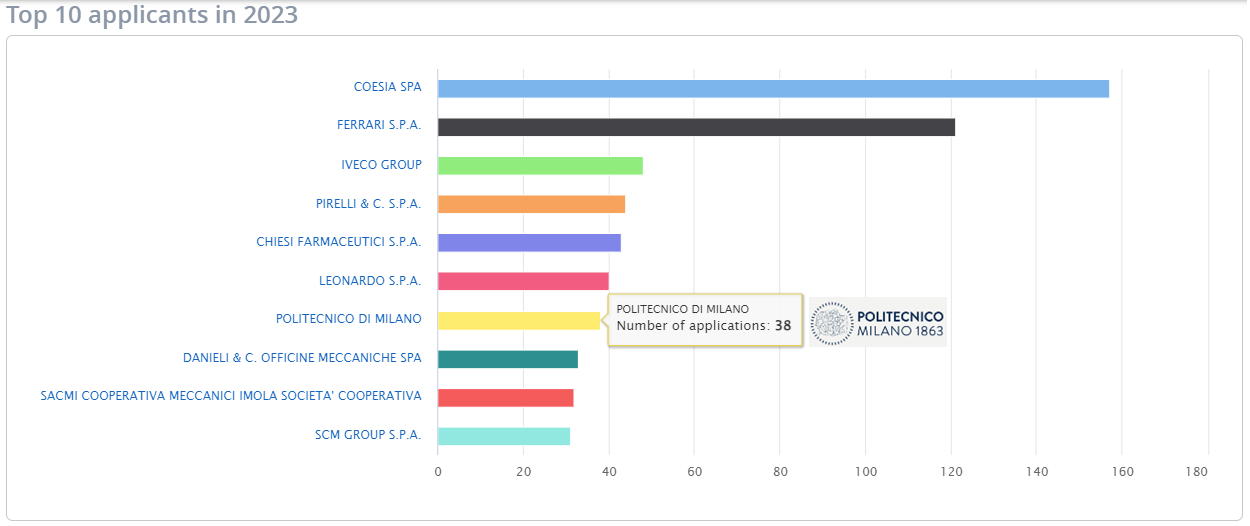The width and height of the screenshot is (1250, 526).
Task: Select the LEONARDO S.P.A. label
Action: 370,281
